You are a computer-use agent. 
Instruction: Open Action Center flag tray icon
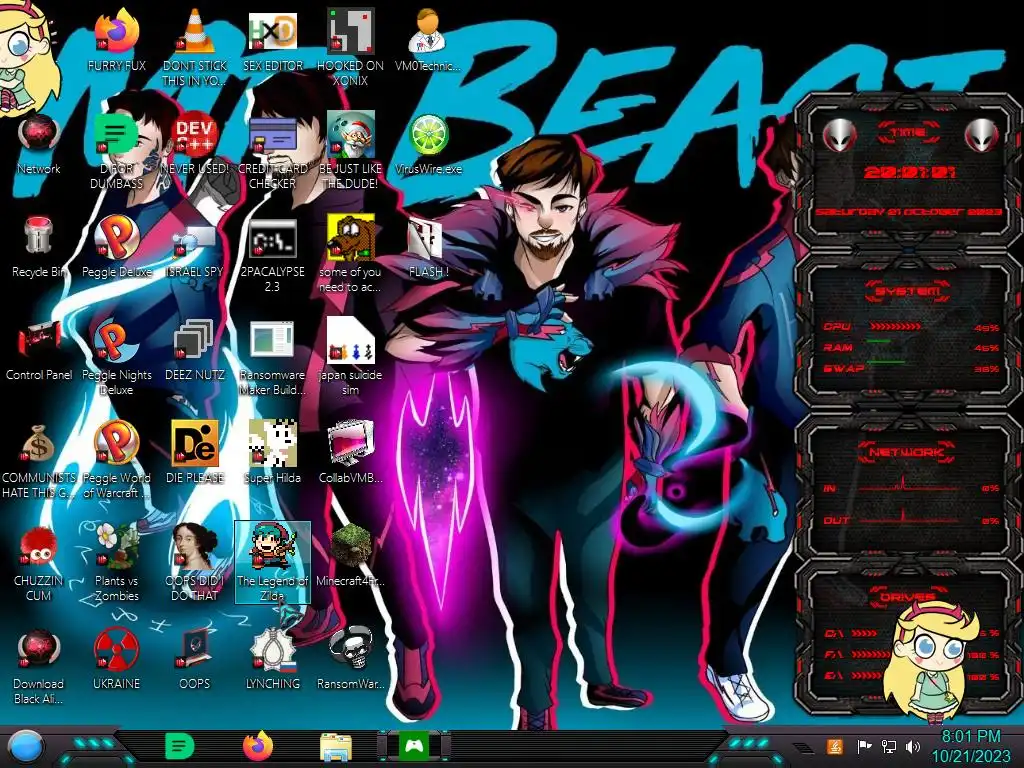tap(864, 746)
